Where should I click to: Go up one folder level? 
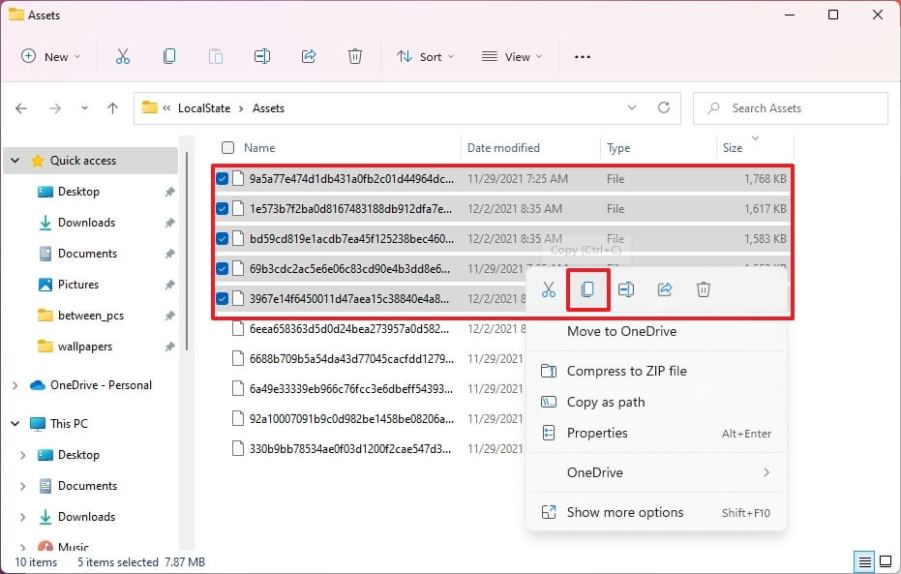point(113,108)
